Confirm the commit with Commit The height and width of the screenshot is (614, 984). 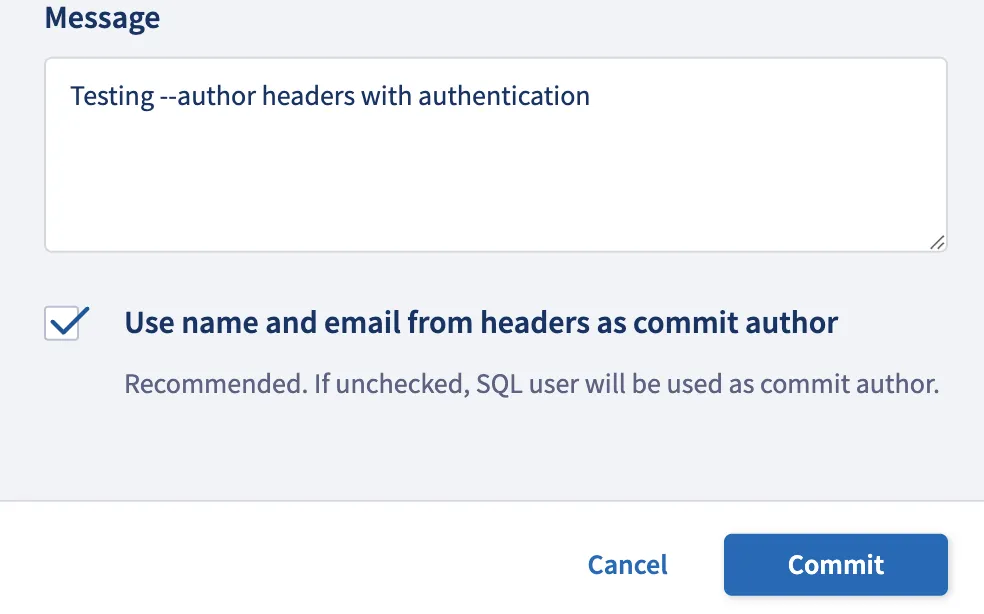[835, 564]
